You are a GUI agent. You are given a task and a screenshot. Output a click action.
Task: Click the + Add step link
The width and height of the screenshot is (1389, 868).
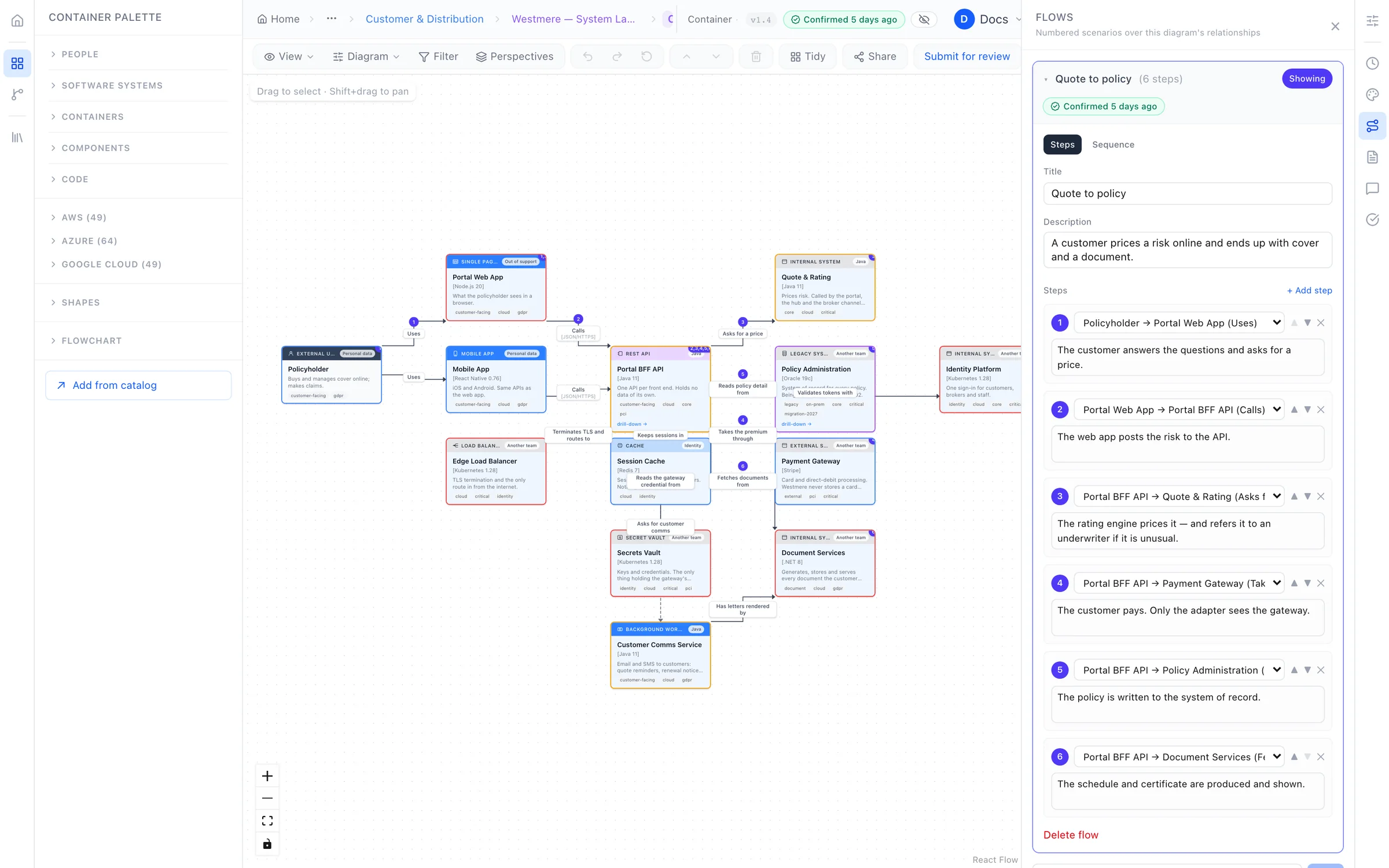point(1309,290)
